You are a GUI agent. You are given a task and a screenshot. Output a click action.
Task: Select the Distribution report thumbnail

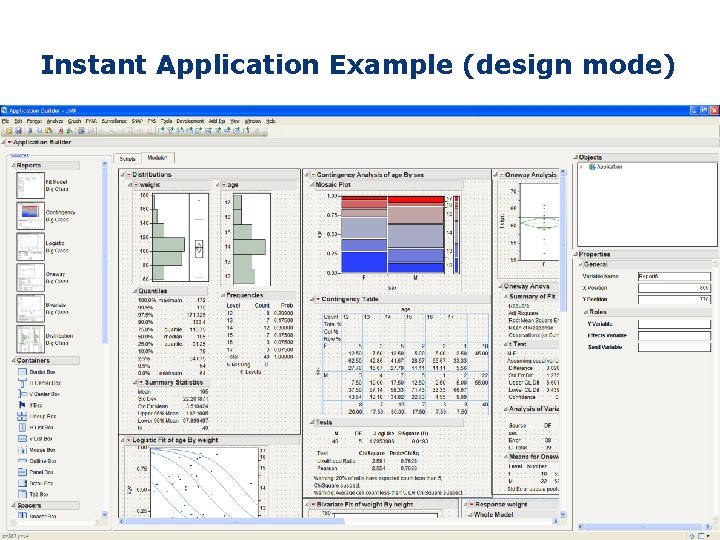tap(30, 339)
